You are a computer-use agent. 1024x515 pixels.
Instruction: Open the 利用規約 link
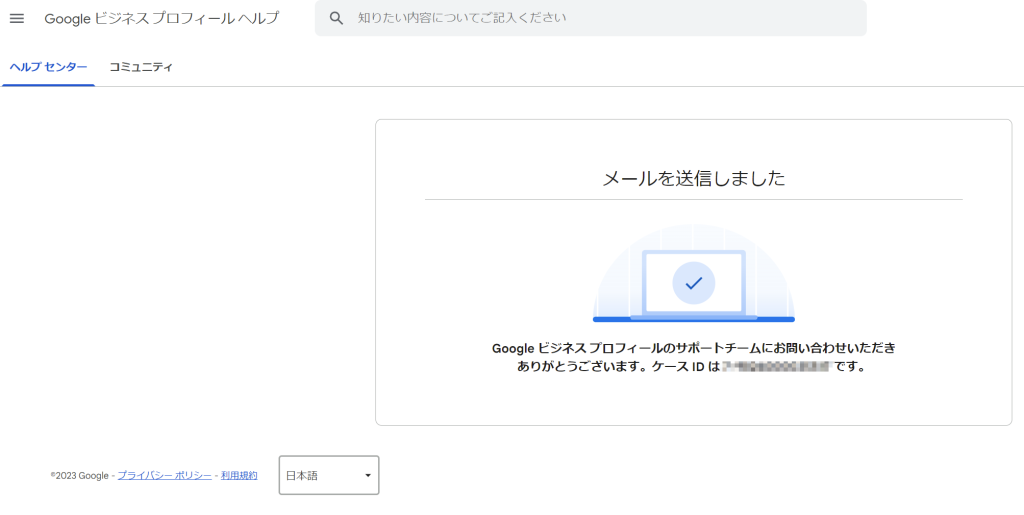pos(239,476)
